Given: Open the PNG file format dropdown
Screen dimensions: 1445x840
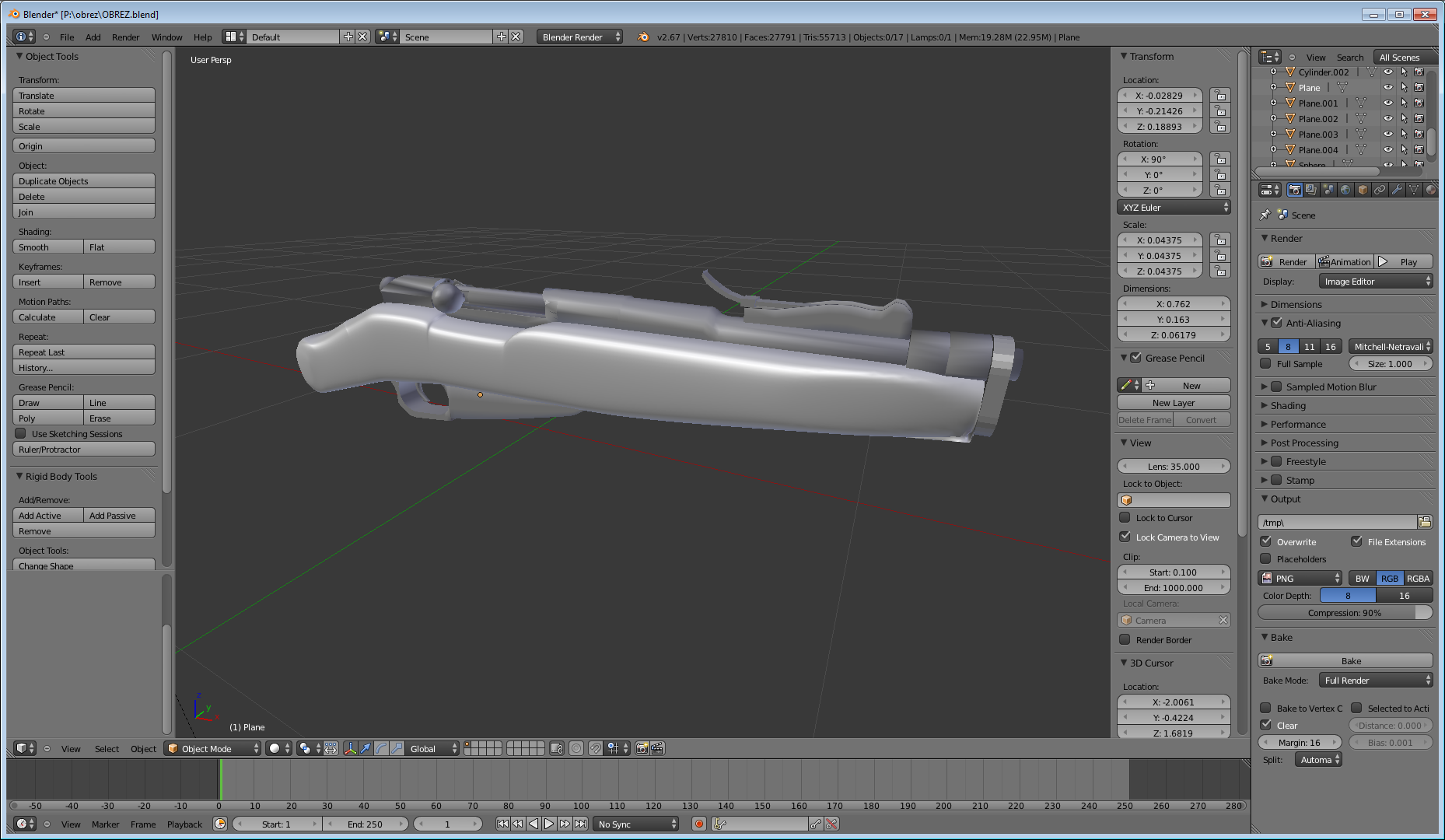Looking at the screenshot, I should [x=1300, y=578].
